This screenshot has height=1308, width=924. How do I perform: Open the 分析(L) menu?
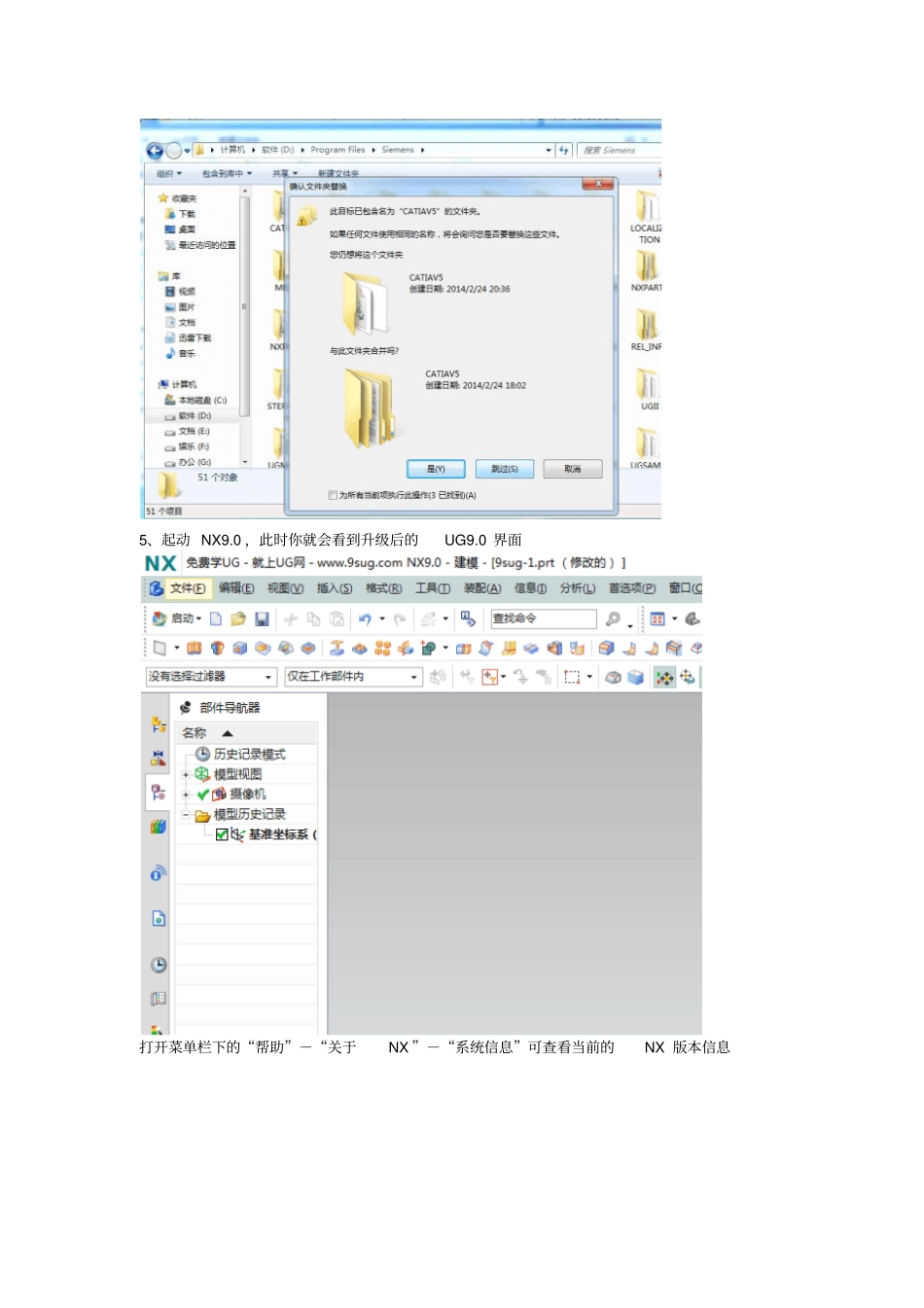(x=578, y=588)
